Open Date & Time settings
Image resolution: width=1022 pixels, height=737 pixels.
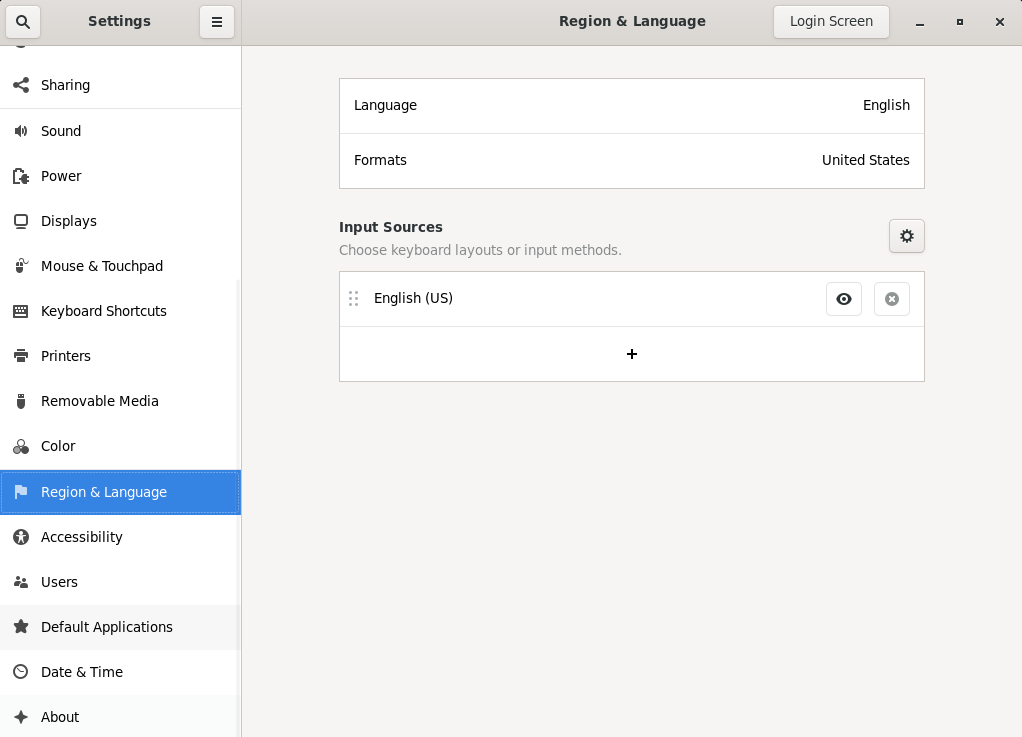(81, 672)
